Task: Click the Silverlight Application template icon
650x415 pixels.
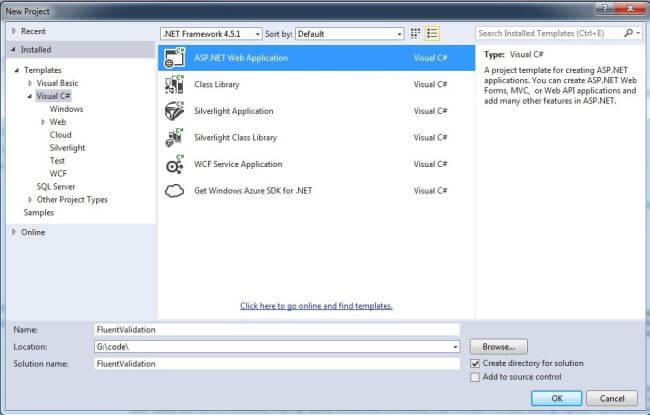Action: [175, 111]
